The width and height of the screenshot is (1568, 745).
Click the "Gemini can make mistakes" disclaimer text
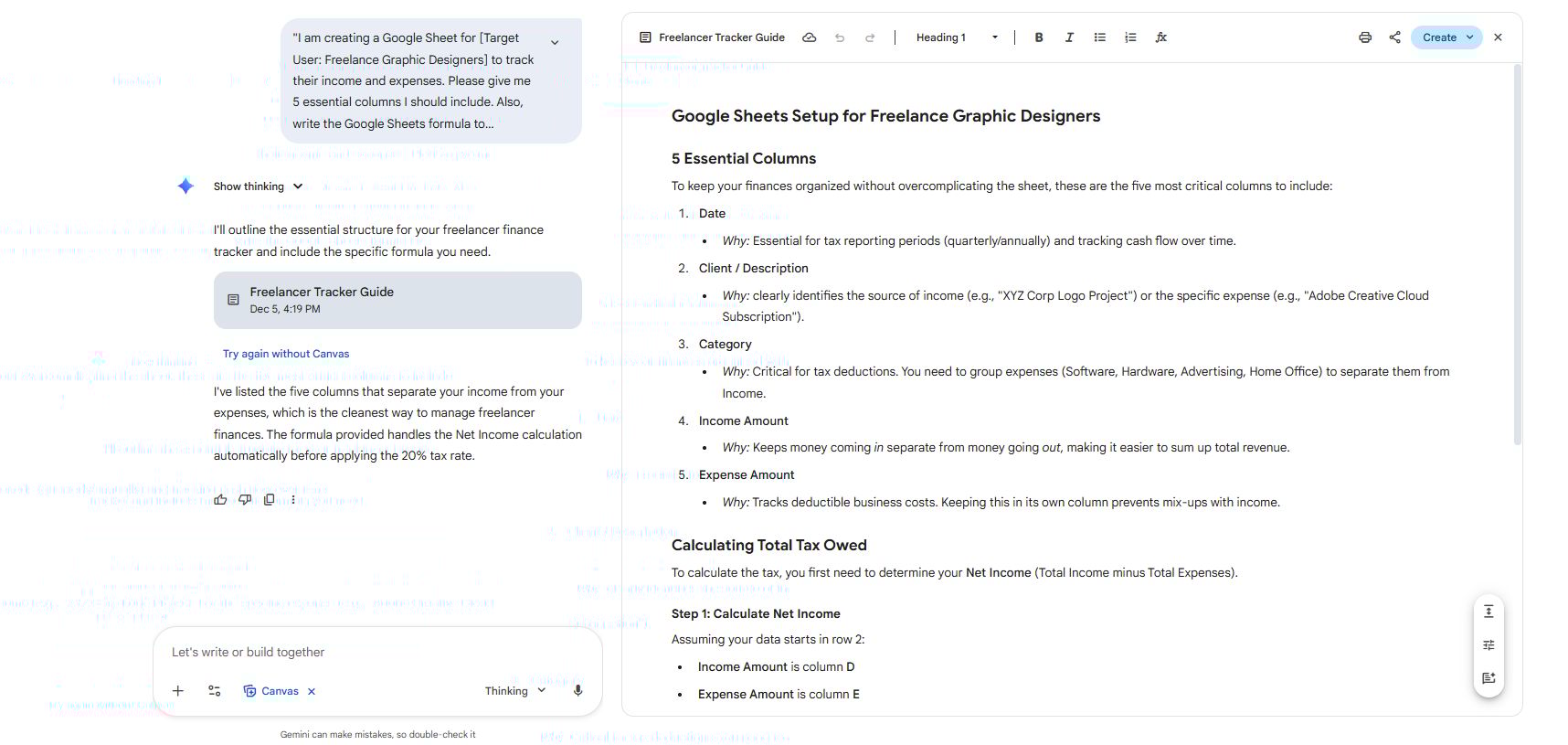click(378, 734)
